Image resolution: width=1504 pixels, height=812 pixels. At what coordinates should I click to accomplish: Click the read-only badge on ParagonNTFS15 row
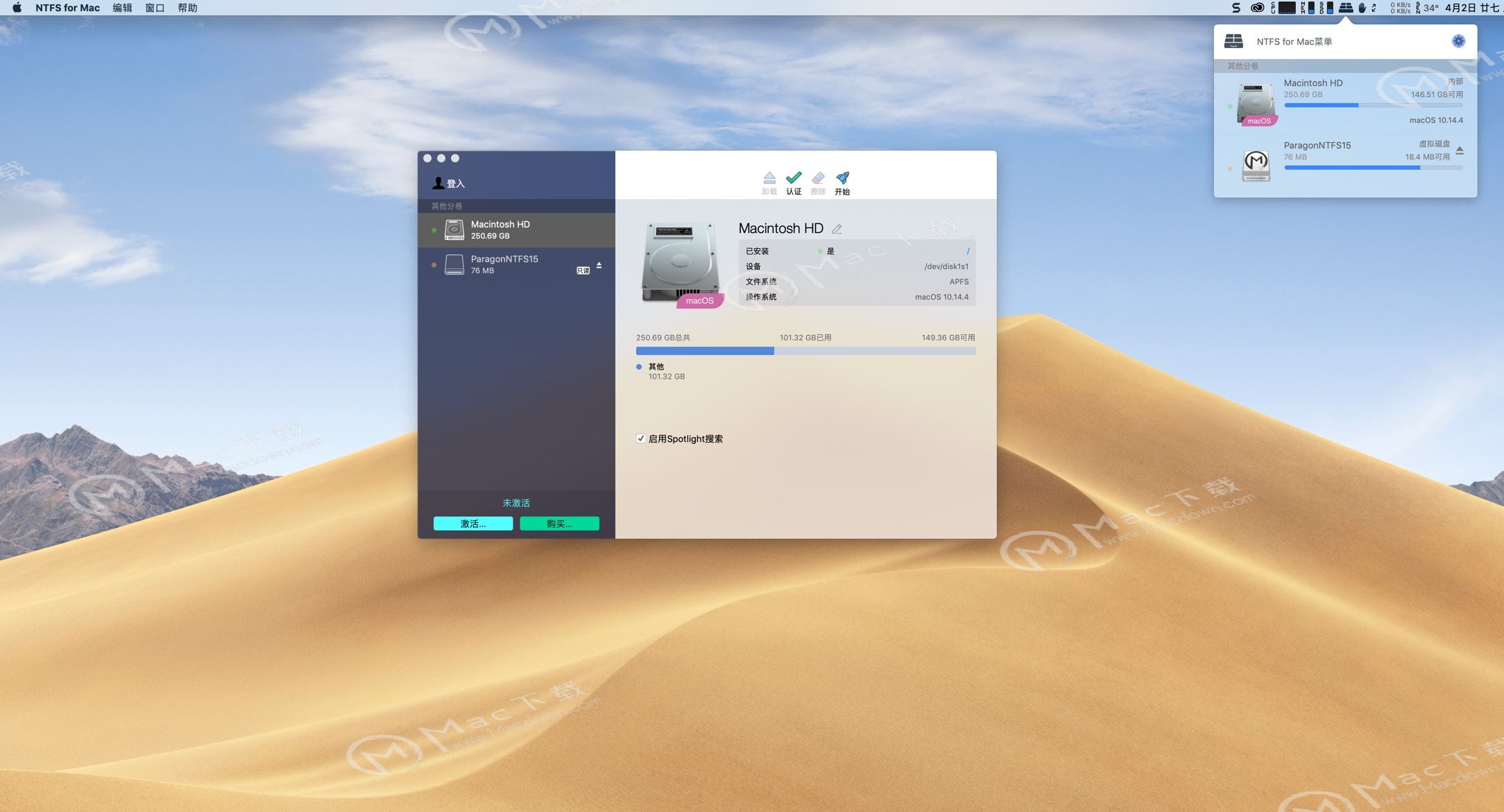[583, 270]
